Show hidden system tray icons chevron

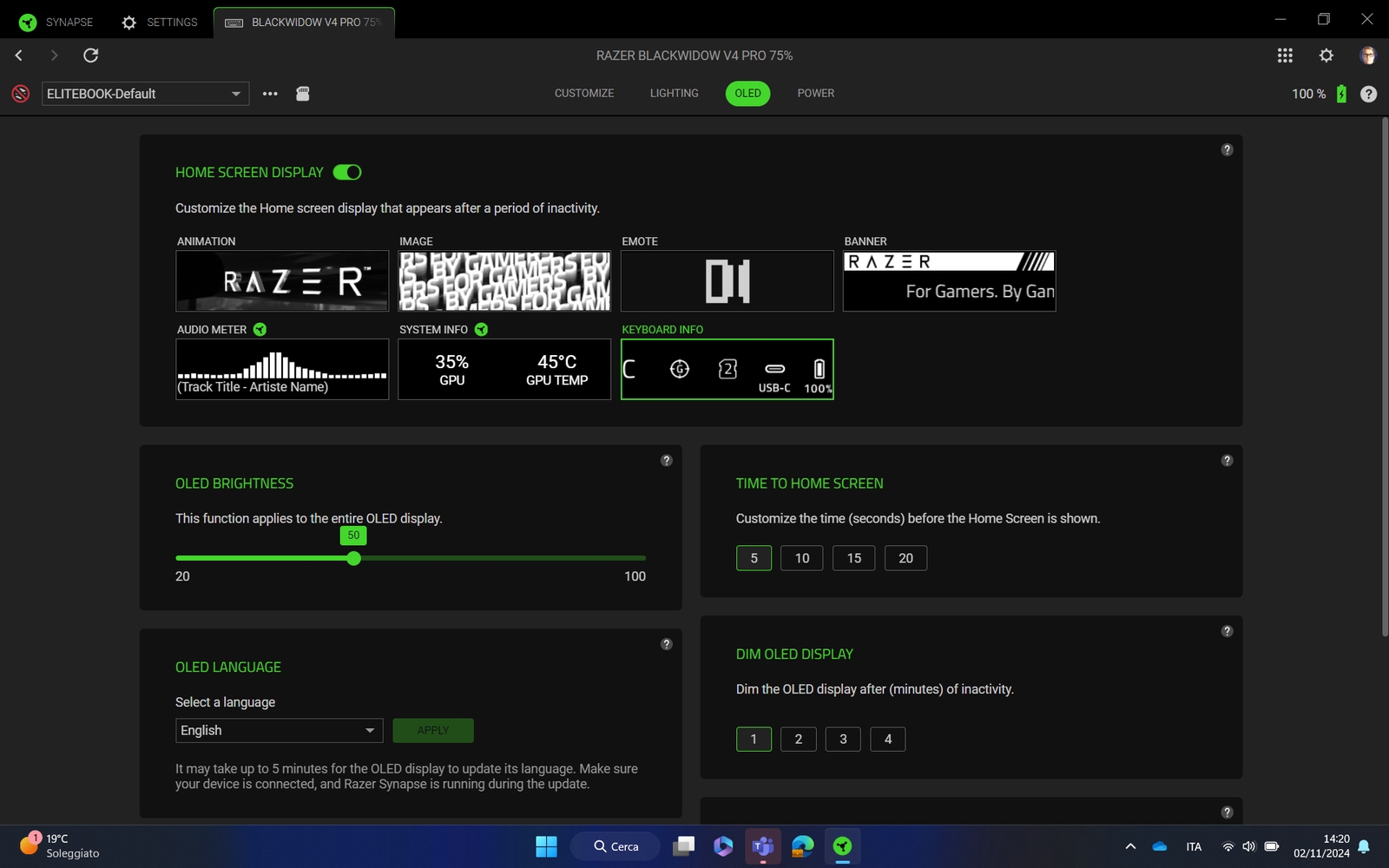point(1130,846)
